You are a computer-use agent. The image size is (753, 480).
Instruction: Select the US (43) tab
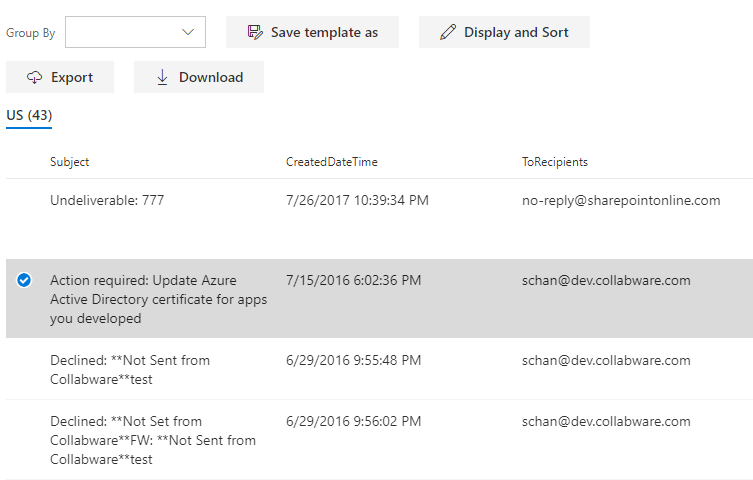pyautogui.click(x=29, y=116)
